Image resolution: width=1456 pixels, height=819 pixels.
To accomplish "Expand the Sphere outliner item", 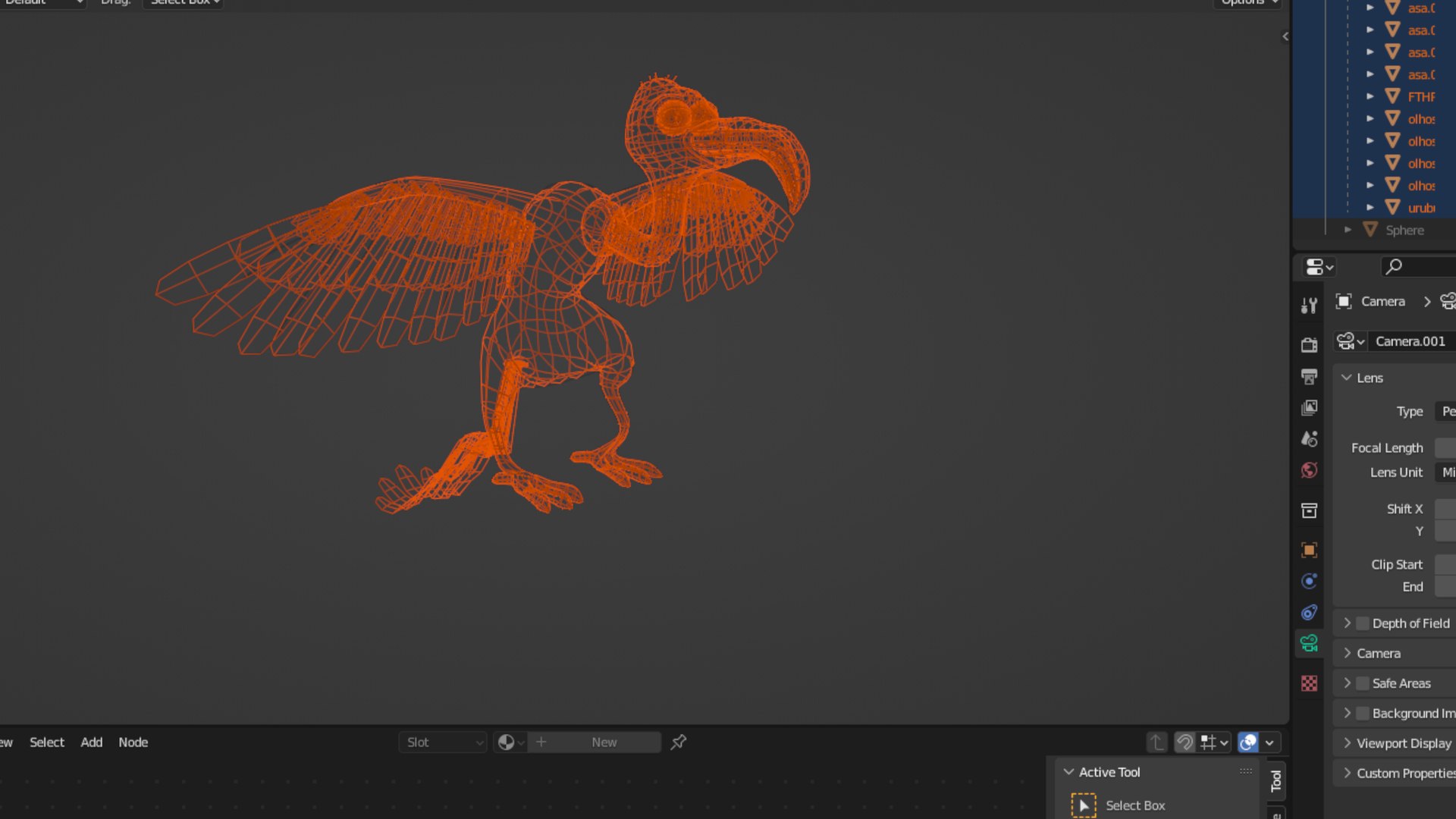I will click(1348, 230).
